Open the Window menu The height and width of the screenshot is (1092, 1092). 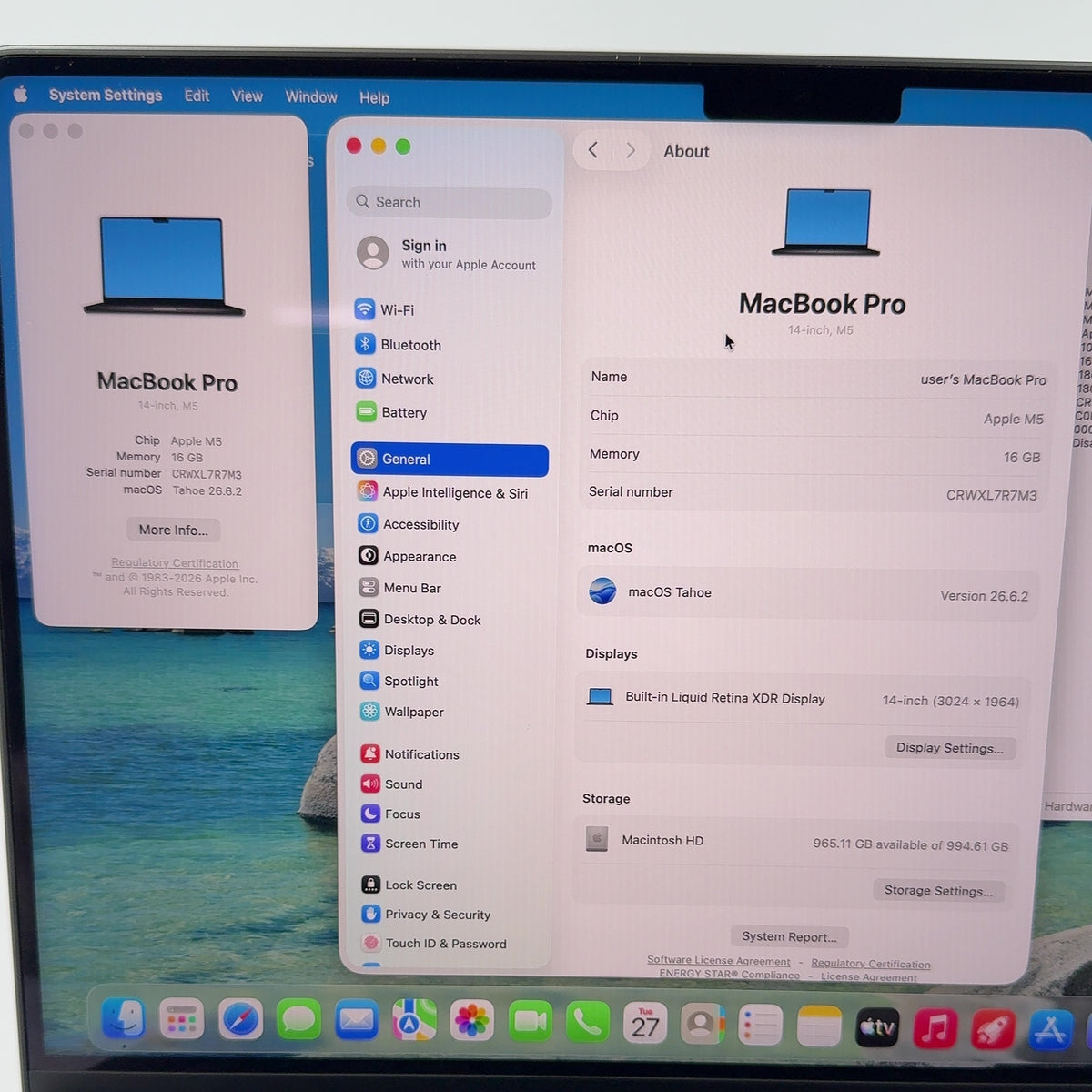[x=311, y=96]
